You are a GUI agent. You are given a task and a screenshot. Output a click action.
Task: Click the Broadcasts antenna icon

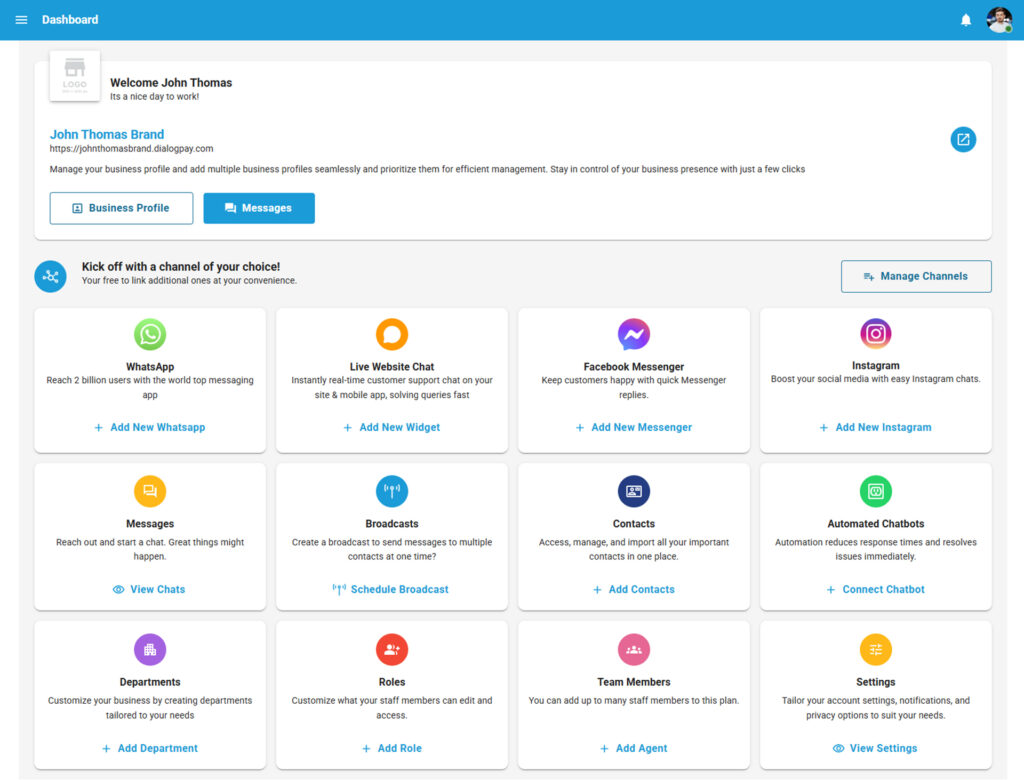[x=392, y=491]
